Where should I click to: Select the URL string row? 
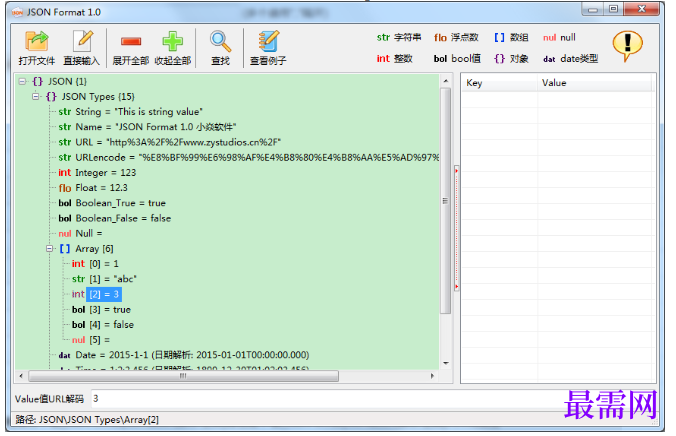(178, 142)
